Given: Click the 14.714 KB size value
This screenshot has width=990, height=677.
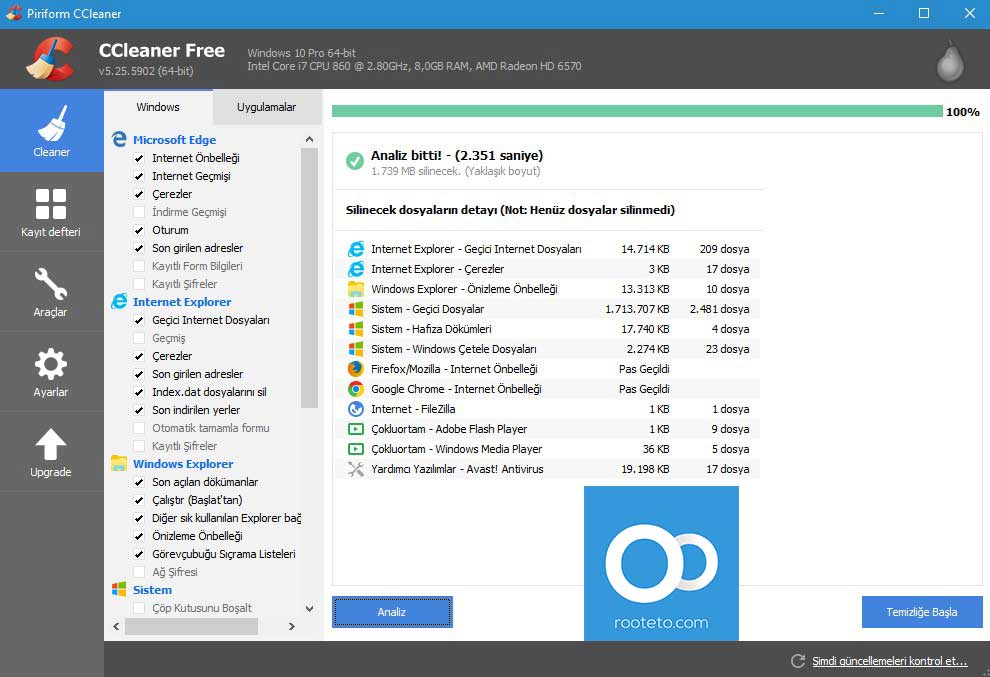Looking at the screenshot, I should pos(645,249).
